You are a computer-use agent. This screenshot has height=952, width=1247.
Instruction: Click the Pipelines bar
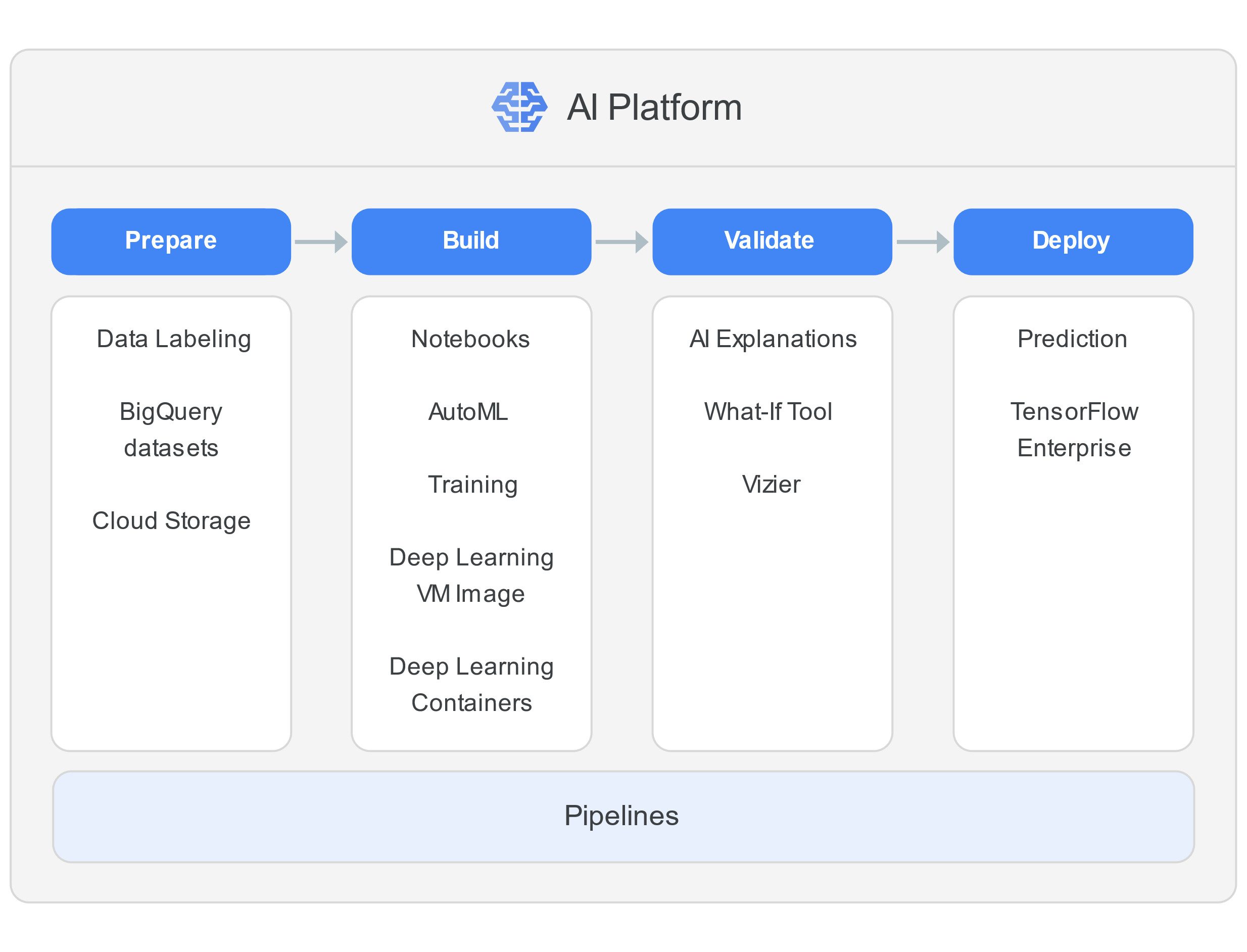coord(622,816)
